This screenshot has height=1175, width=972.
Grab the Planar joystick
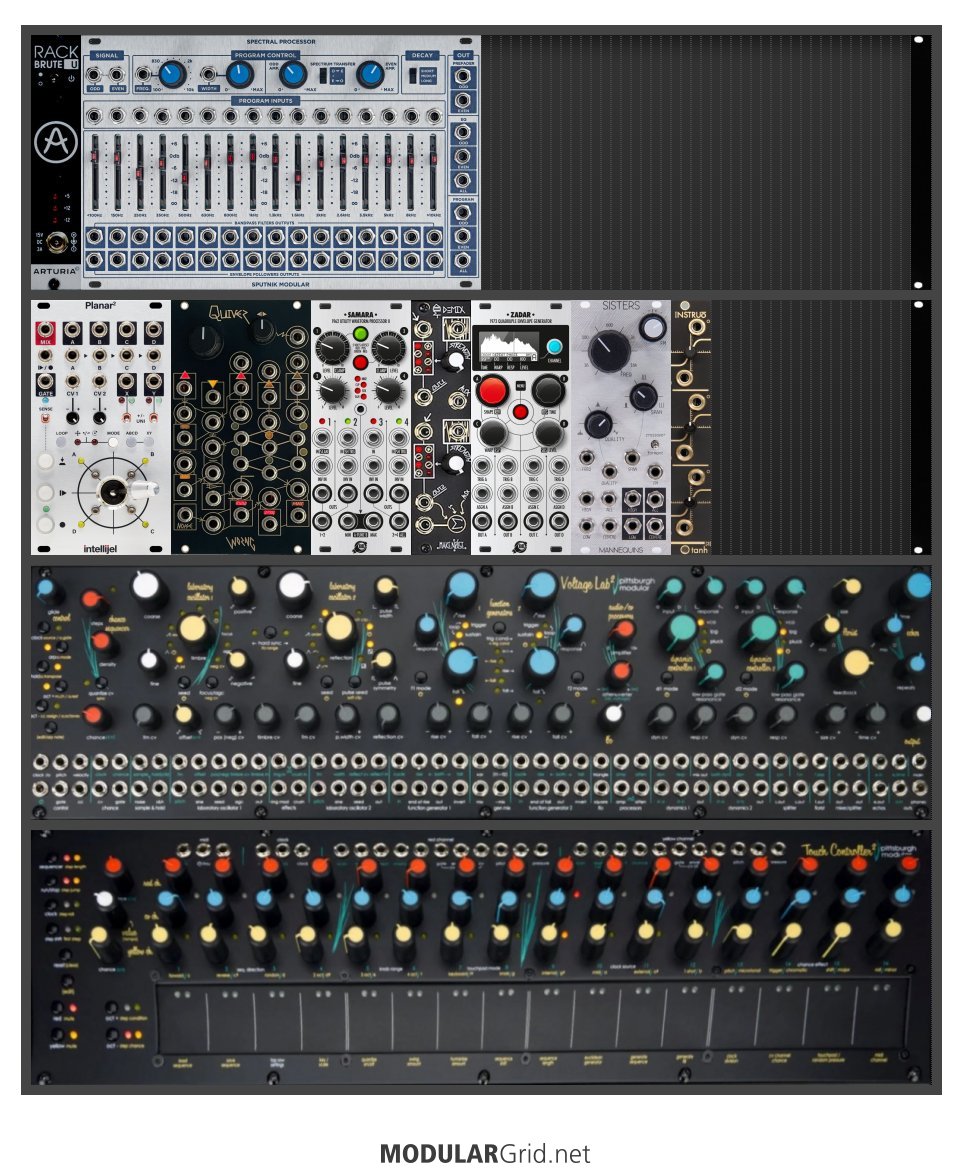click(x=115, y=492)
